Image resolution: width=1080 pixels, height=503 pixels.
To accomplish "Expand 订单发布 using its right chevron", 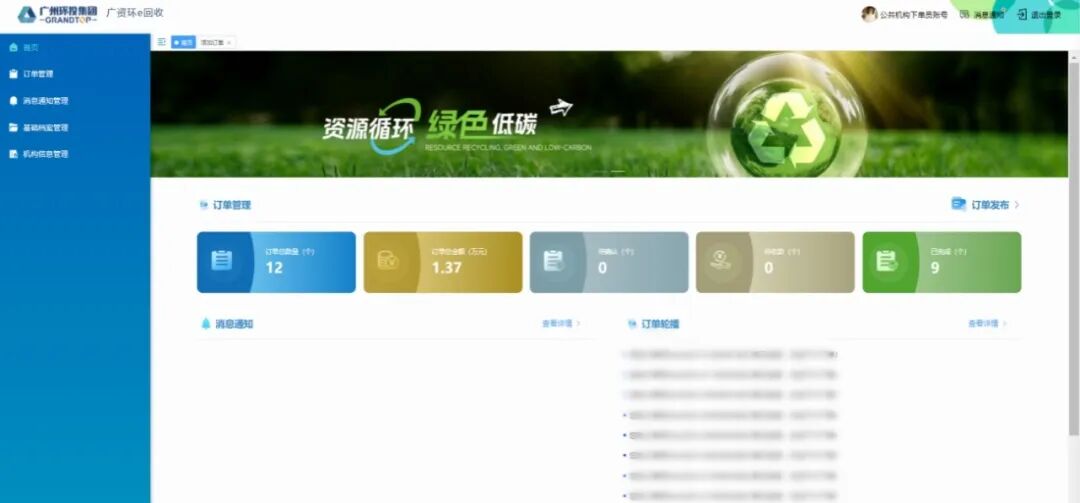I will 1017,205.
